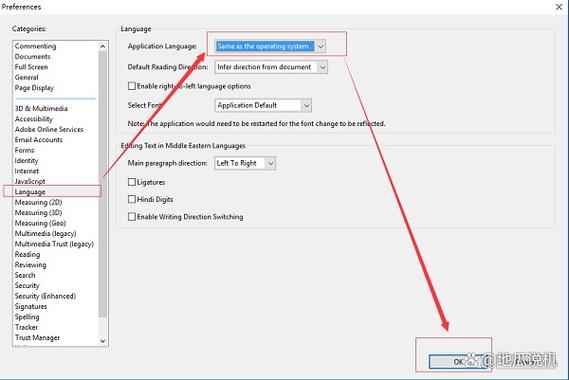Open the Select Font dropdown
This screenshot has height=380, width=569.
coord(263,105)
